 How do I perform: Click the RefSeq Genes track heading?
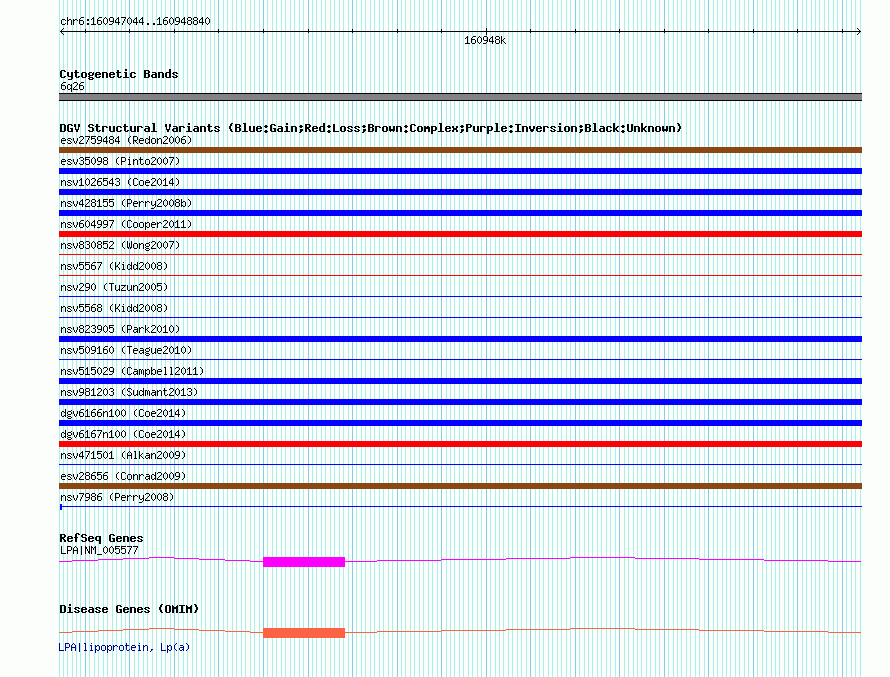click(101, 538)
